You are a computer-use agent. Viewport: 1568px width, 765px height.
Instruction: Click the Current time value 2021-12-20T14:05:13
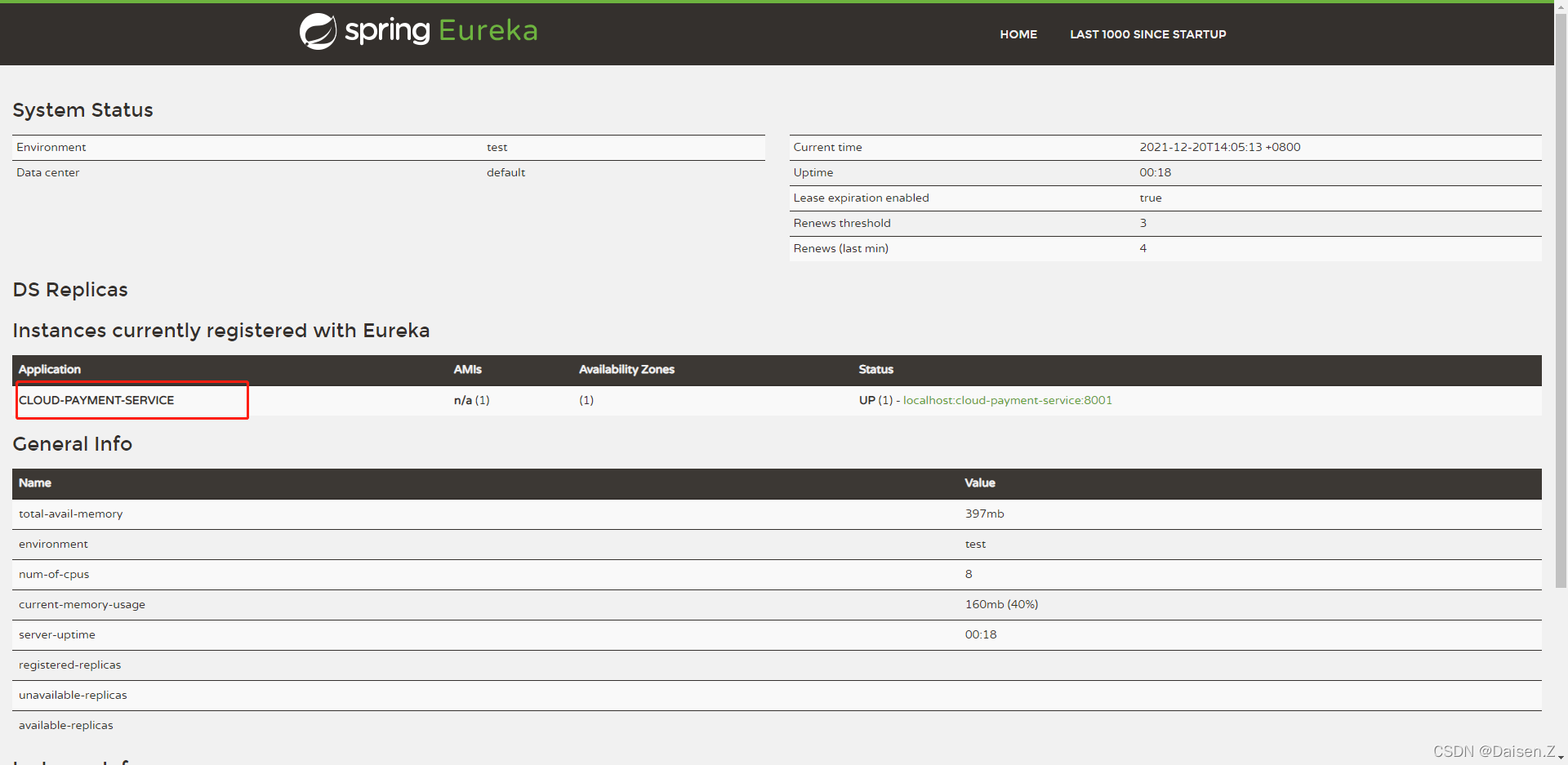coord(1219,147)
